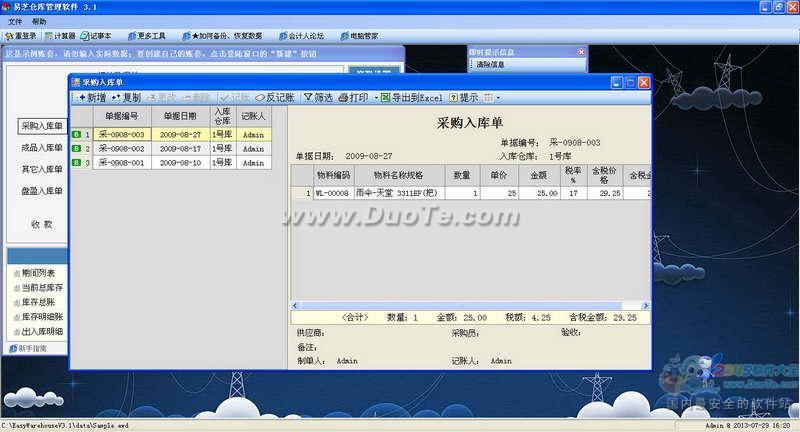Click the detail grid scroll-right arrow
The height and width of the screenshot is (432, 800).
pyautogui.click(x=645, y=306)
